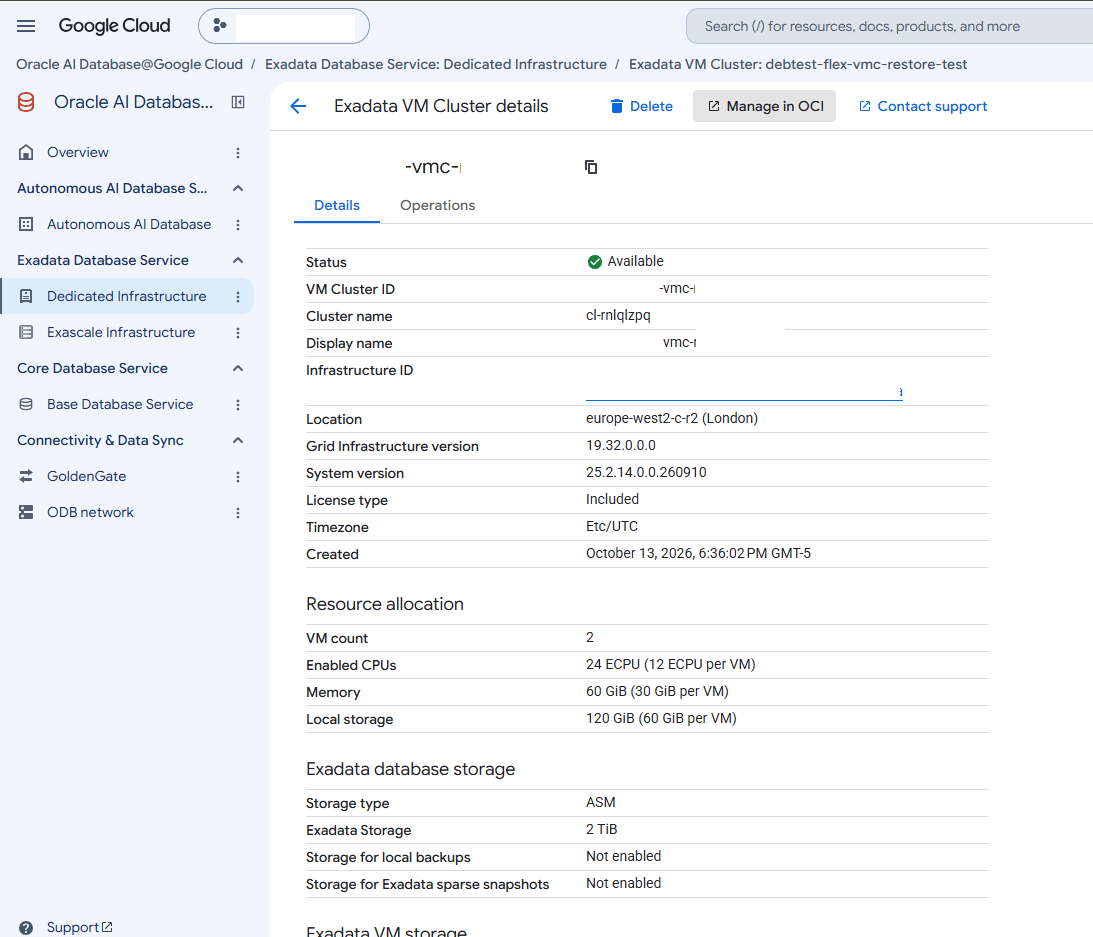1093x937 pixels.
Task: Collapse the Autonomous AI Database section
Action: 238,188
